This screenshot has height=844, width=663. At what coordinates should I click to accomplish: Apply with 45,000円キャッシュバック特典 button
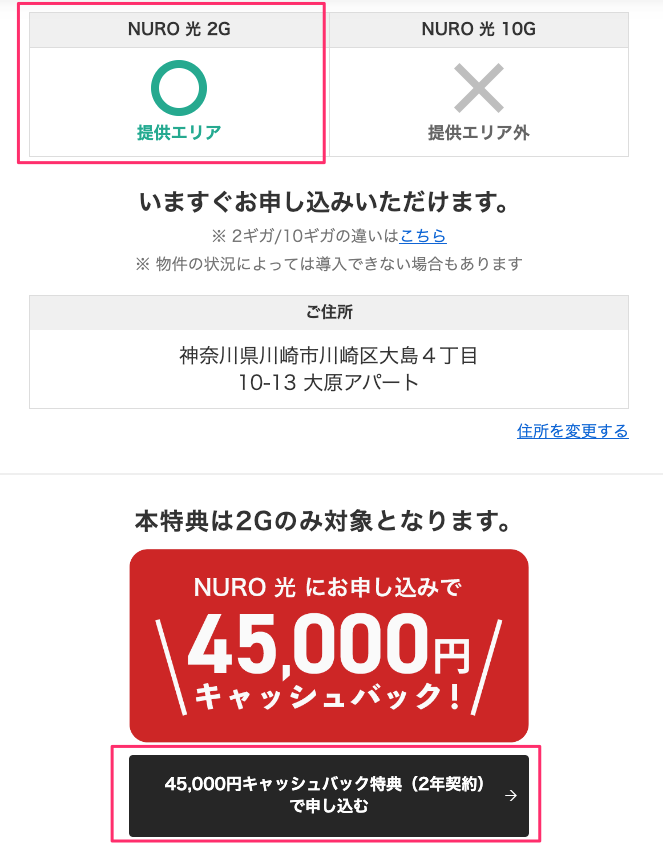[x=329, y=795]
